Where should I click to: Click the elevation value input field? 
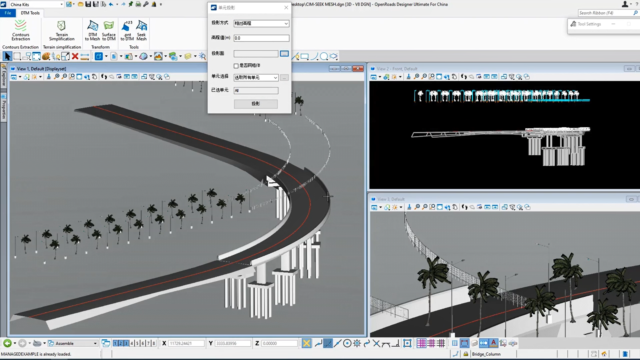pyautogui.click(x=261, y=38)
